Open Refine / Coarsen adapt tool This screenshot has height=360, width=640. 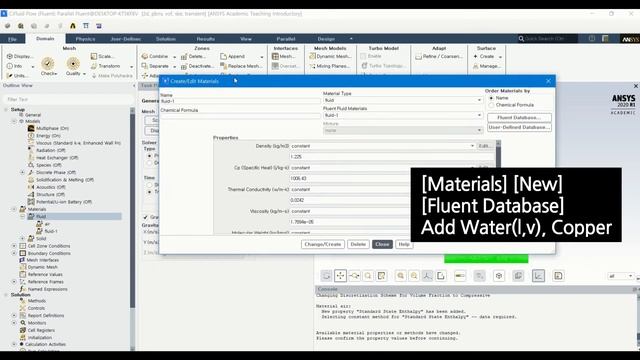pos(439,56)
